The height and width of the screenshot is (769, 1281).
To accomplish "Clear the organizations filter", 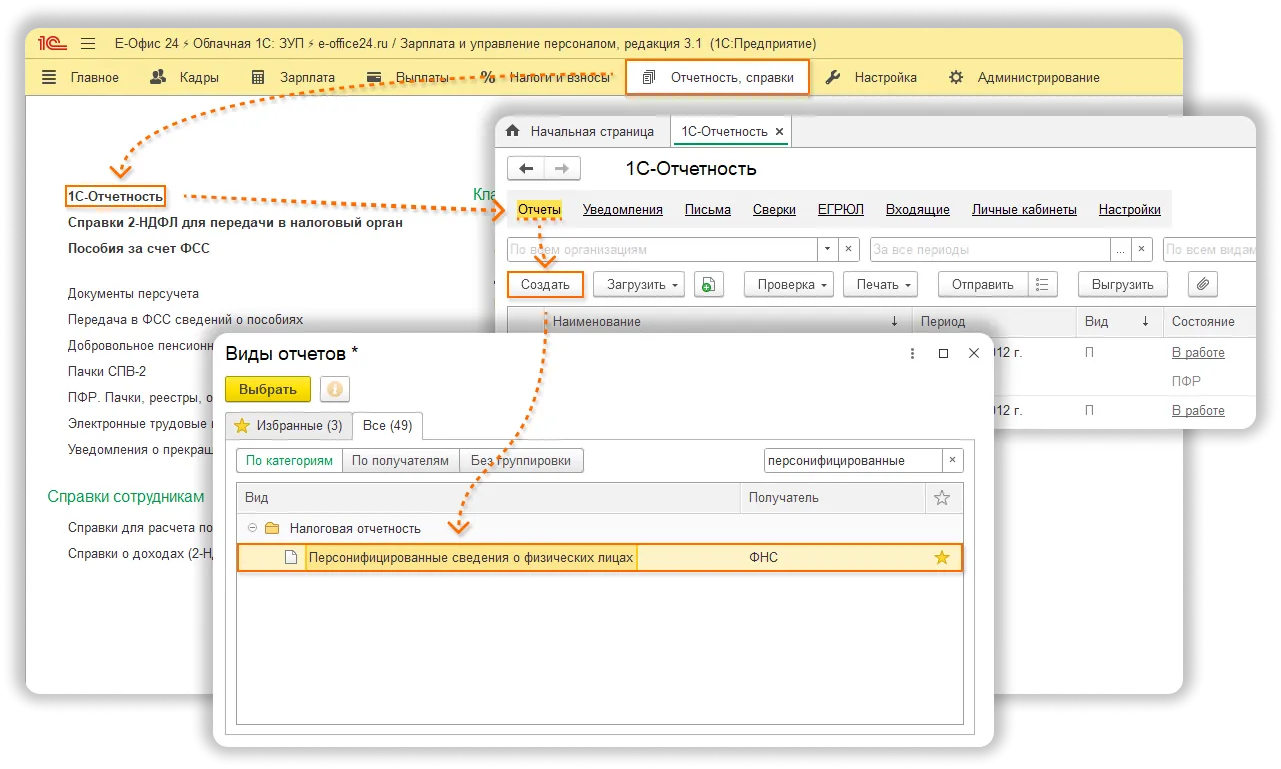I will 849,249.
